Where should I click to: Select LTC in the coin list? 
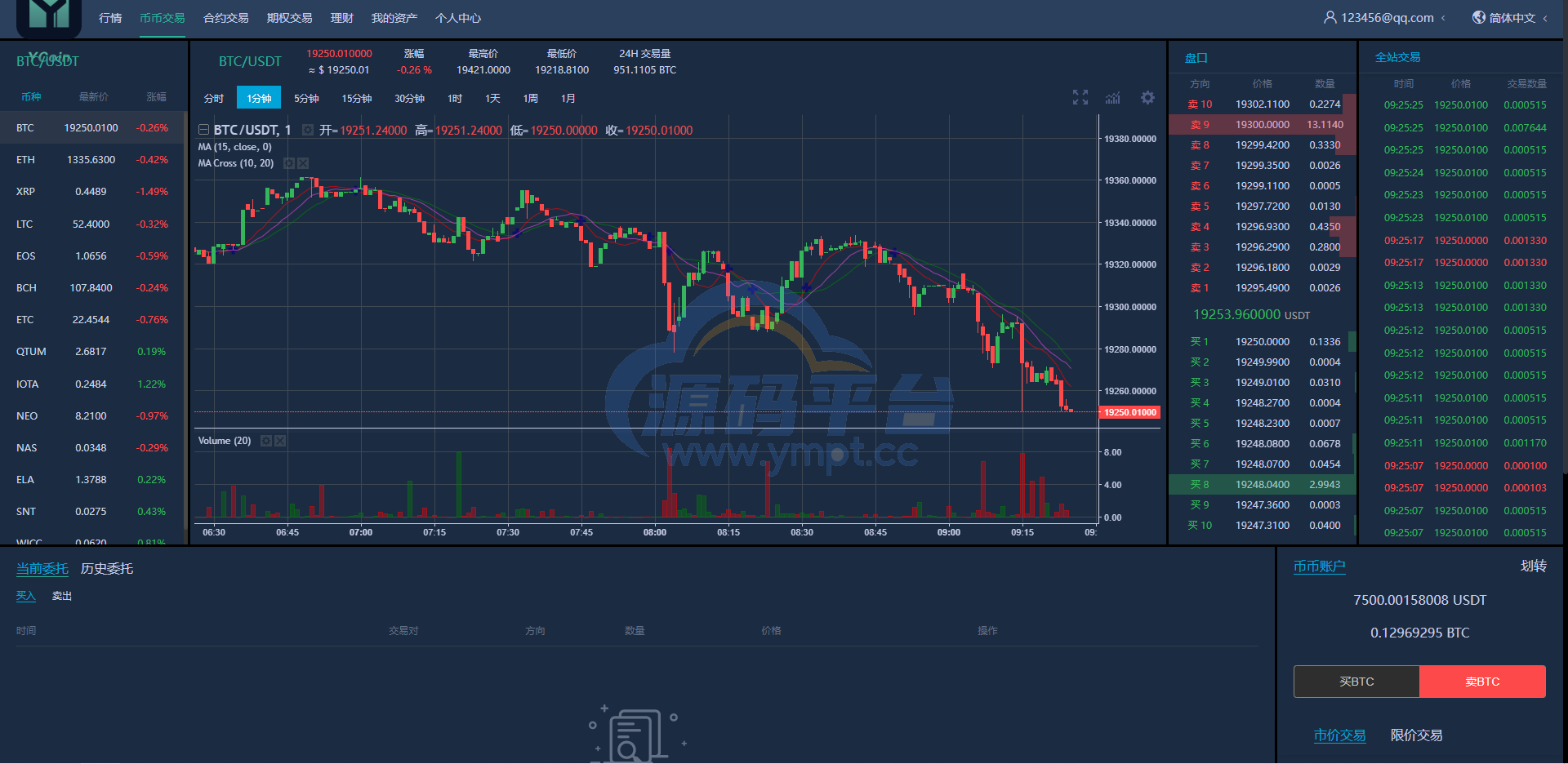pyautogui.click(x=93, y=224)
